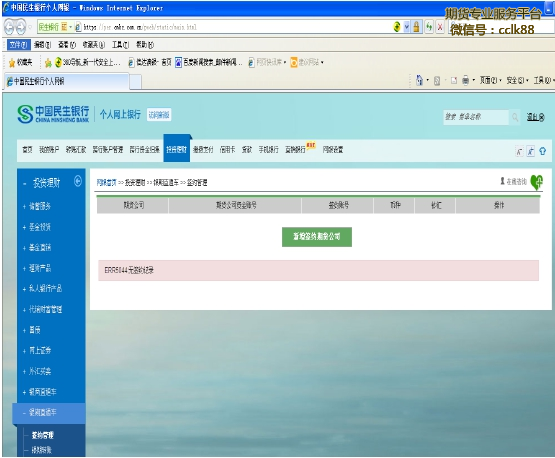This screenshot has height=458, width=555.
Task: Click the menu name search input field
Action: (x=476, y=117)
